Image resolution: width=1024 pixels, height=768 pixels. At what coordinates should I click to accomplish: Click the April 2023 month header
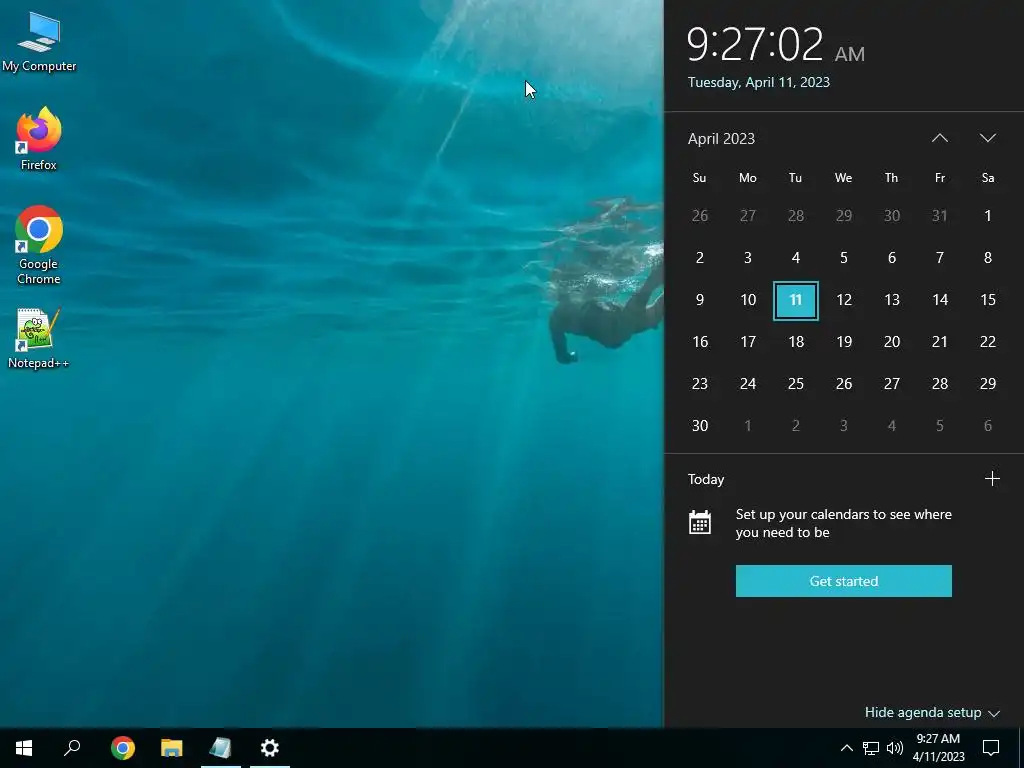point(722,138)
